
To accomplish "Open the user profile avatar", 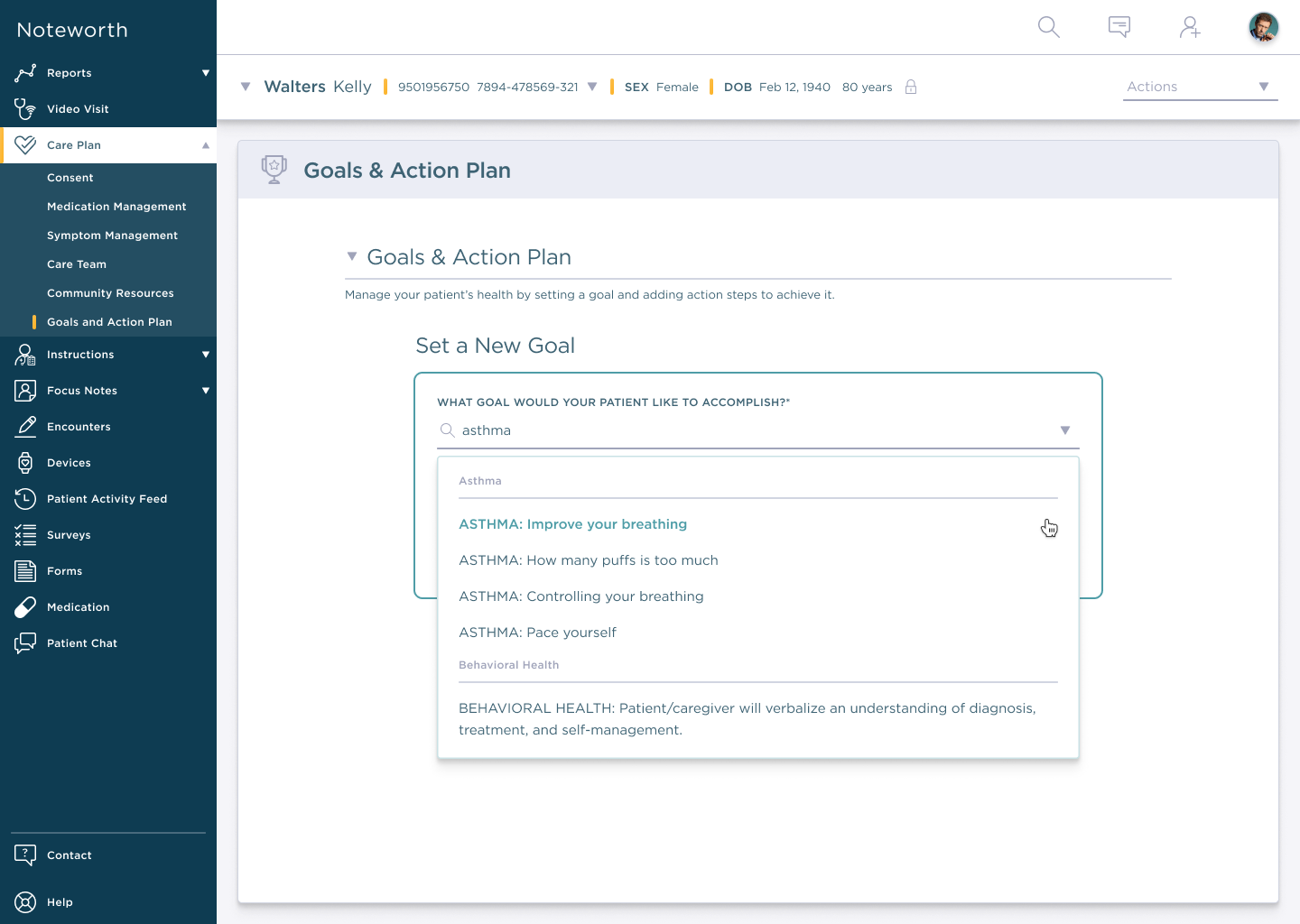I will pyautogui.click(x=1263, y=27).
